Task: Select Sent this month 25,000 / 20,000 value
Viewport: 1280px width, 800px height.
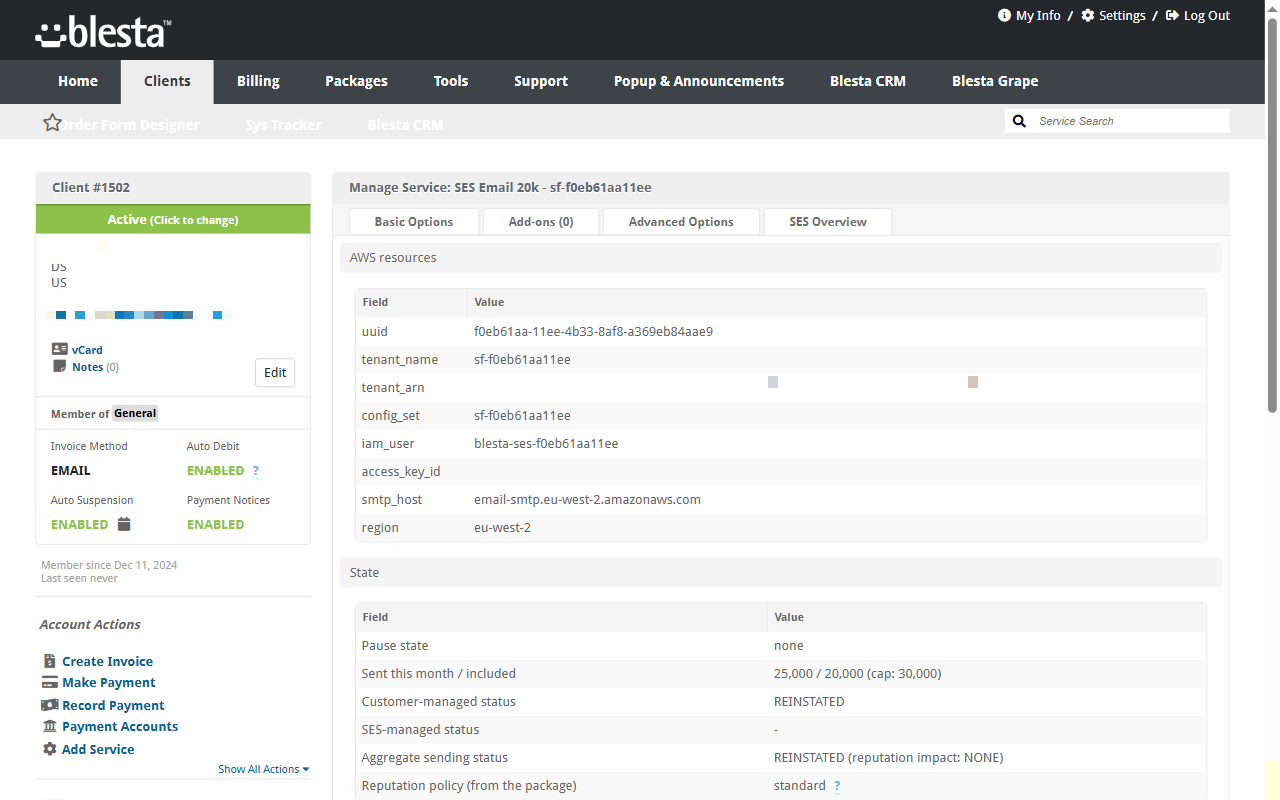Action: (x=857, y=673)
